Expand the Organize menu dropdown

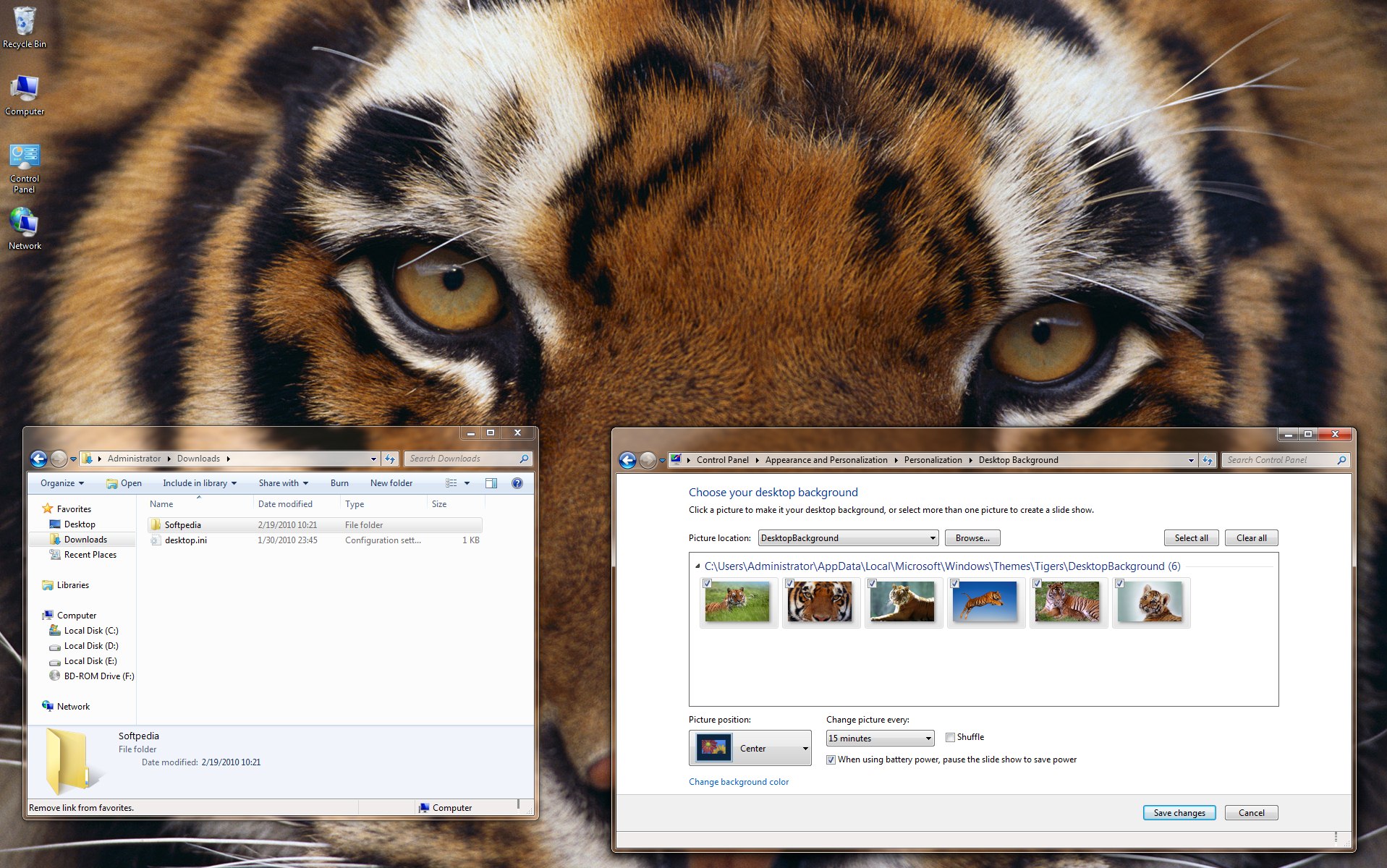pyautogui.click(x=62, y=483)
